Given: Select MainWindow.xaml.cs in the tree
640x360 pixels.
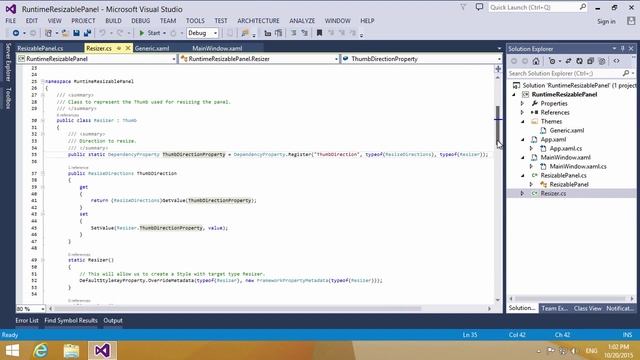Looking at the screenshot, I should pos(578,167).
